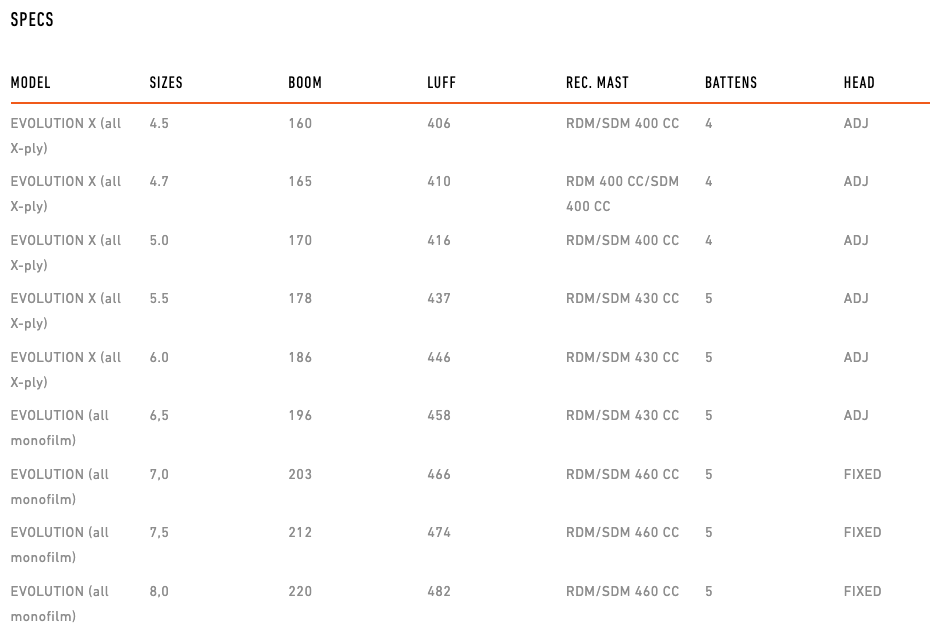Select the boom value 212
The height and width of the screenshot is (628, 930).
300,532
